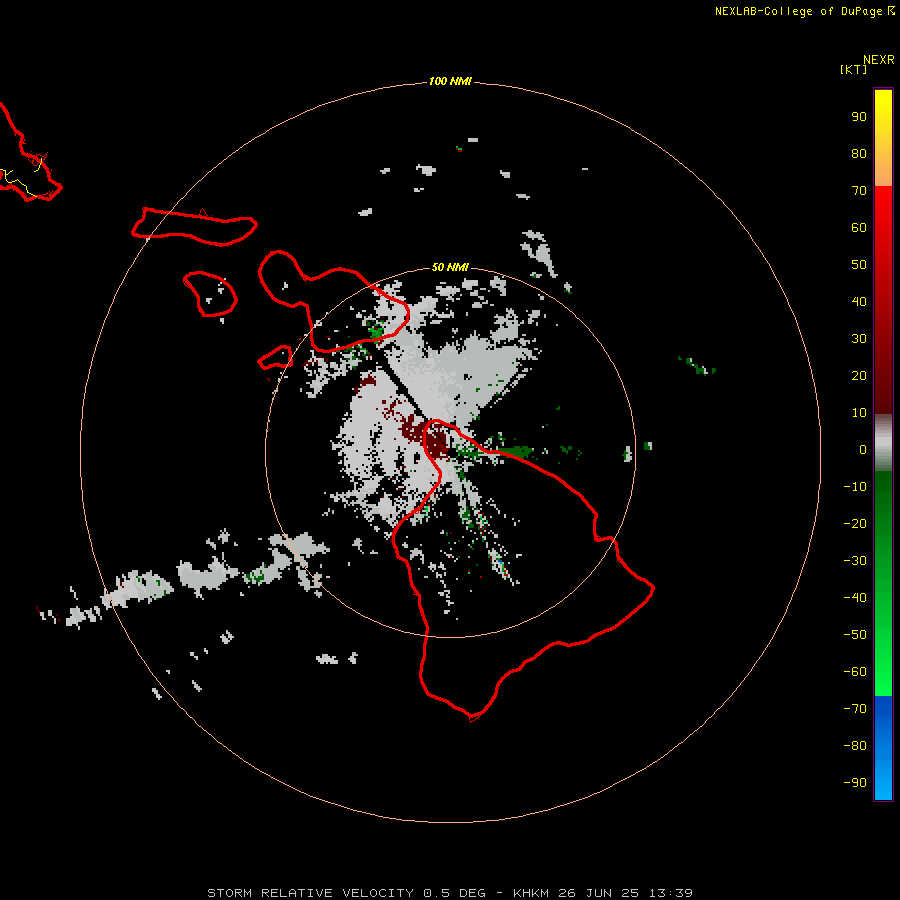Click the scale label reading positive 40
Viewport: 900px width, 900px height.
pos(859,301)
